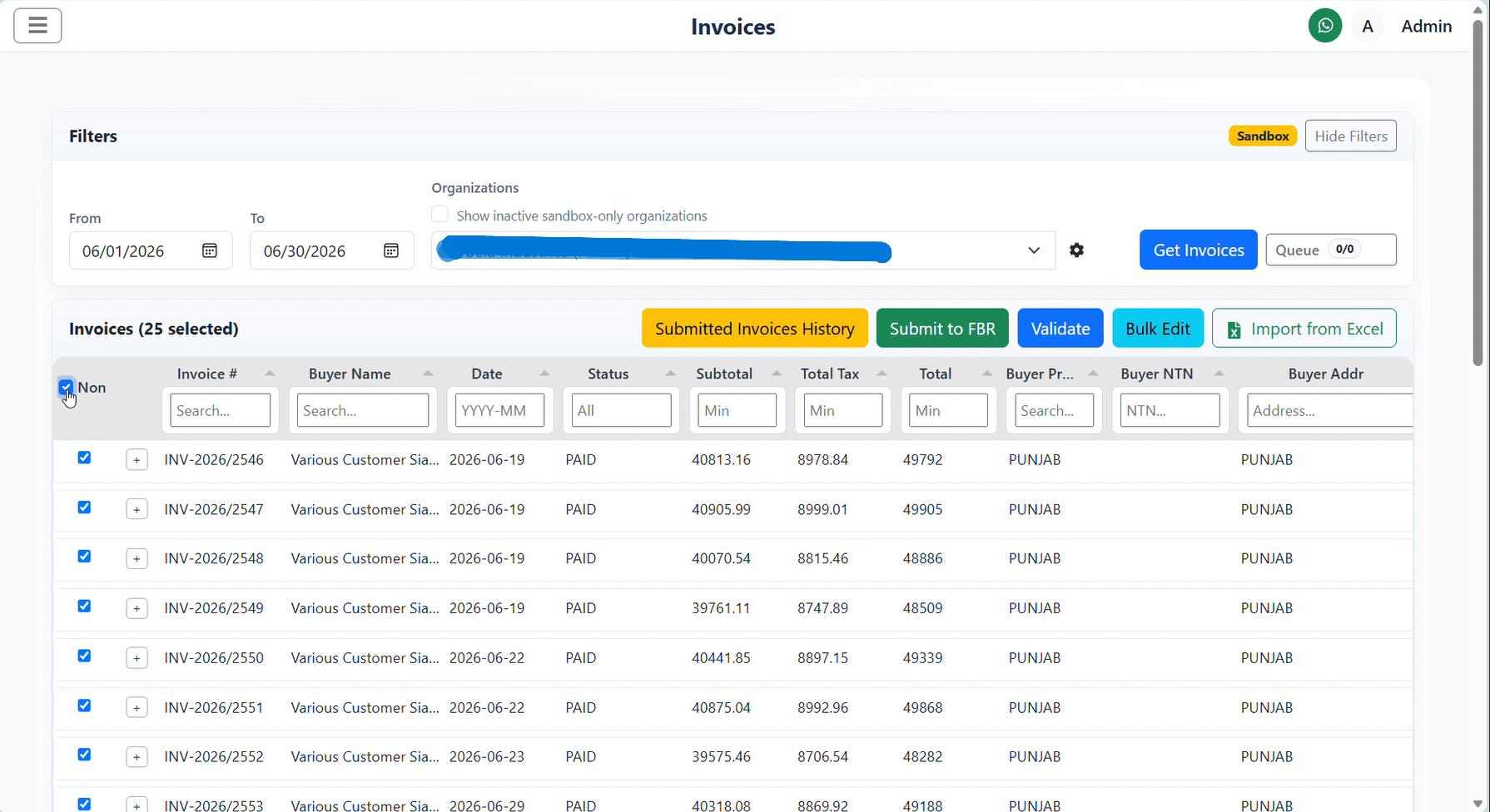Click the From date field 06/01/2026
This screenshot has height=812, width=1490.
(151, 250)
